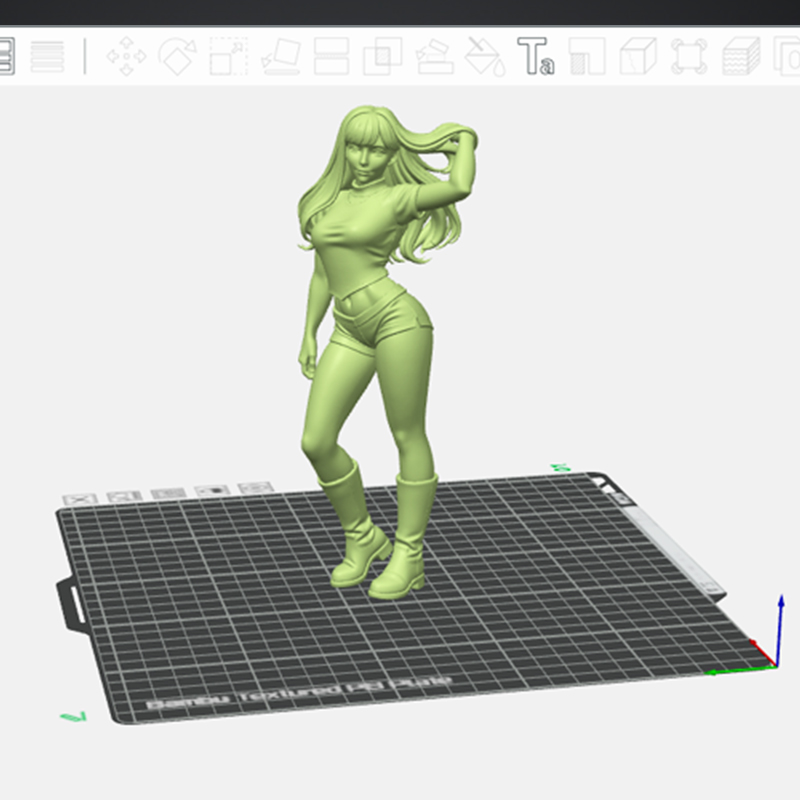Select the Scale tool
Viewport: 800px width, 800px height.
pyautogui.click(x=229, y=56)
